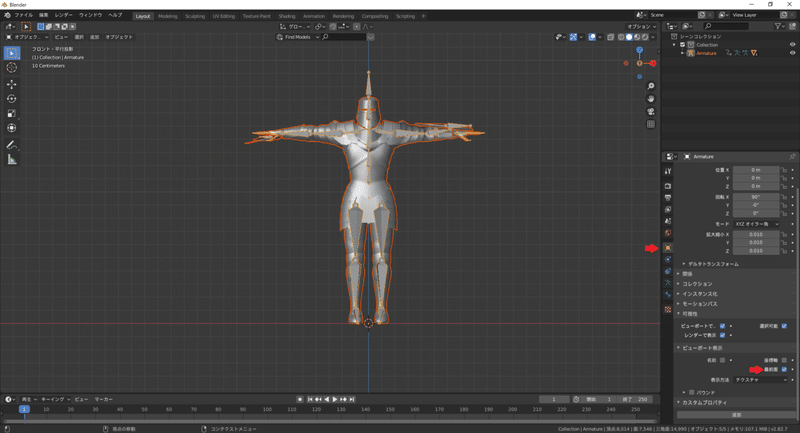Image resolution: width=800 pixels, height=433 pixels.
Task: Jump to the timeline start frame
Action: (310, 399)
